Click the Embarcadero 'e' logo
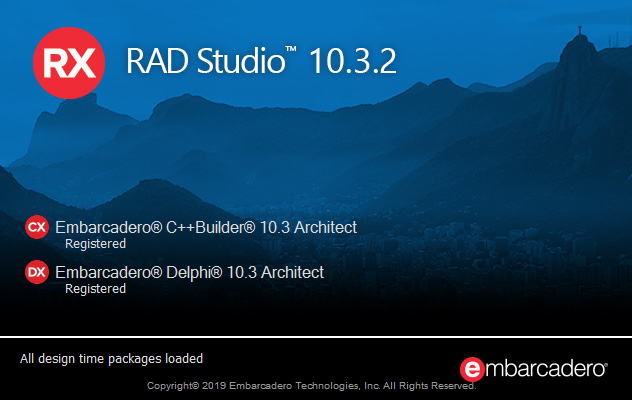The height and width of the screenshot is (400, 632). [472, 369]
